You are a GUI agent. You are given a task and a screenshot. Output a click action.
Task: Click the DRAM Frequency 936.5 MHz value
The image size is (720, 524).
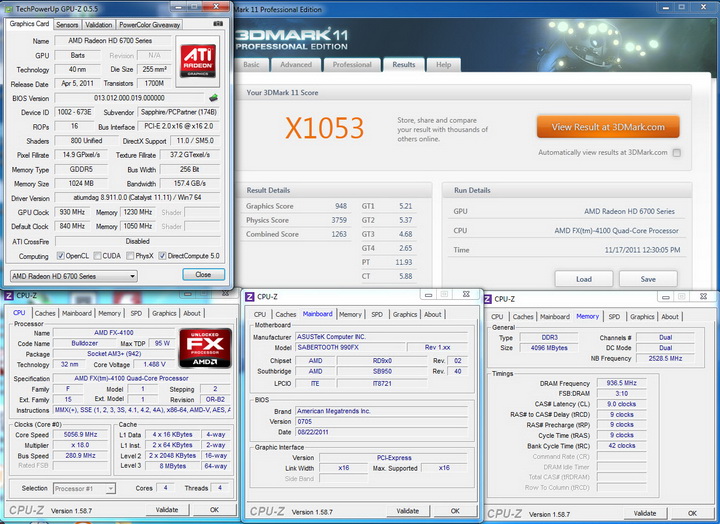pos(621,383)
